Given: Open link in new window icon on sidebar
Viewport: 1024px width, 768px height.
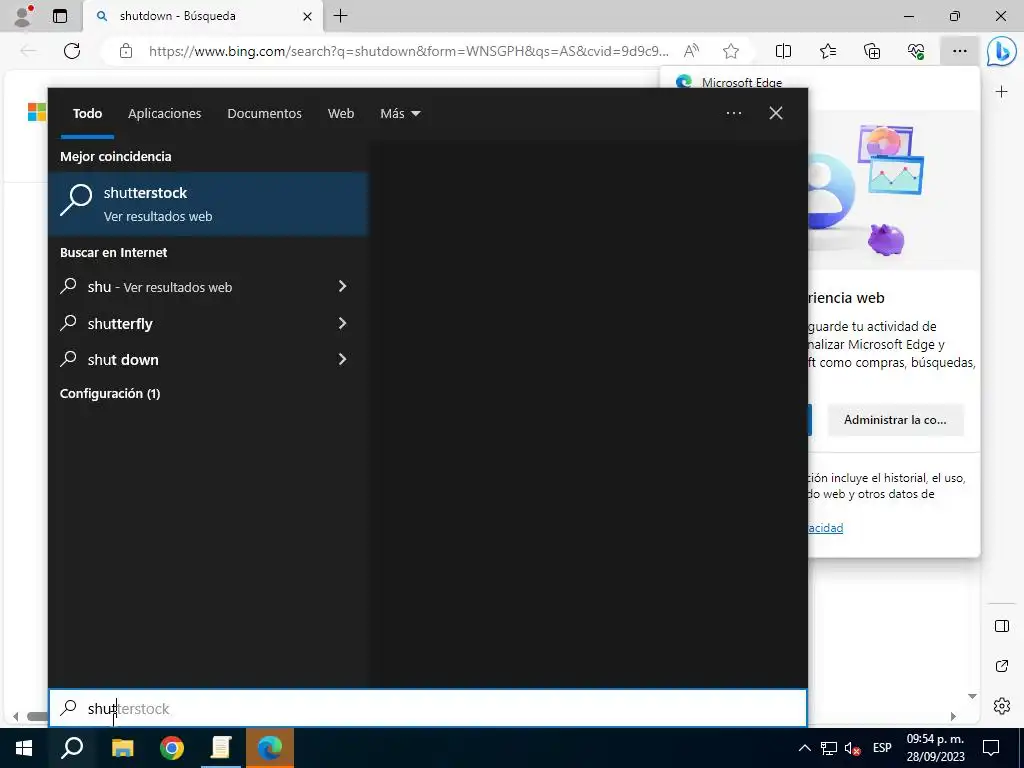Looking at the screenshot, I should pos(1002,666).
